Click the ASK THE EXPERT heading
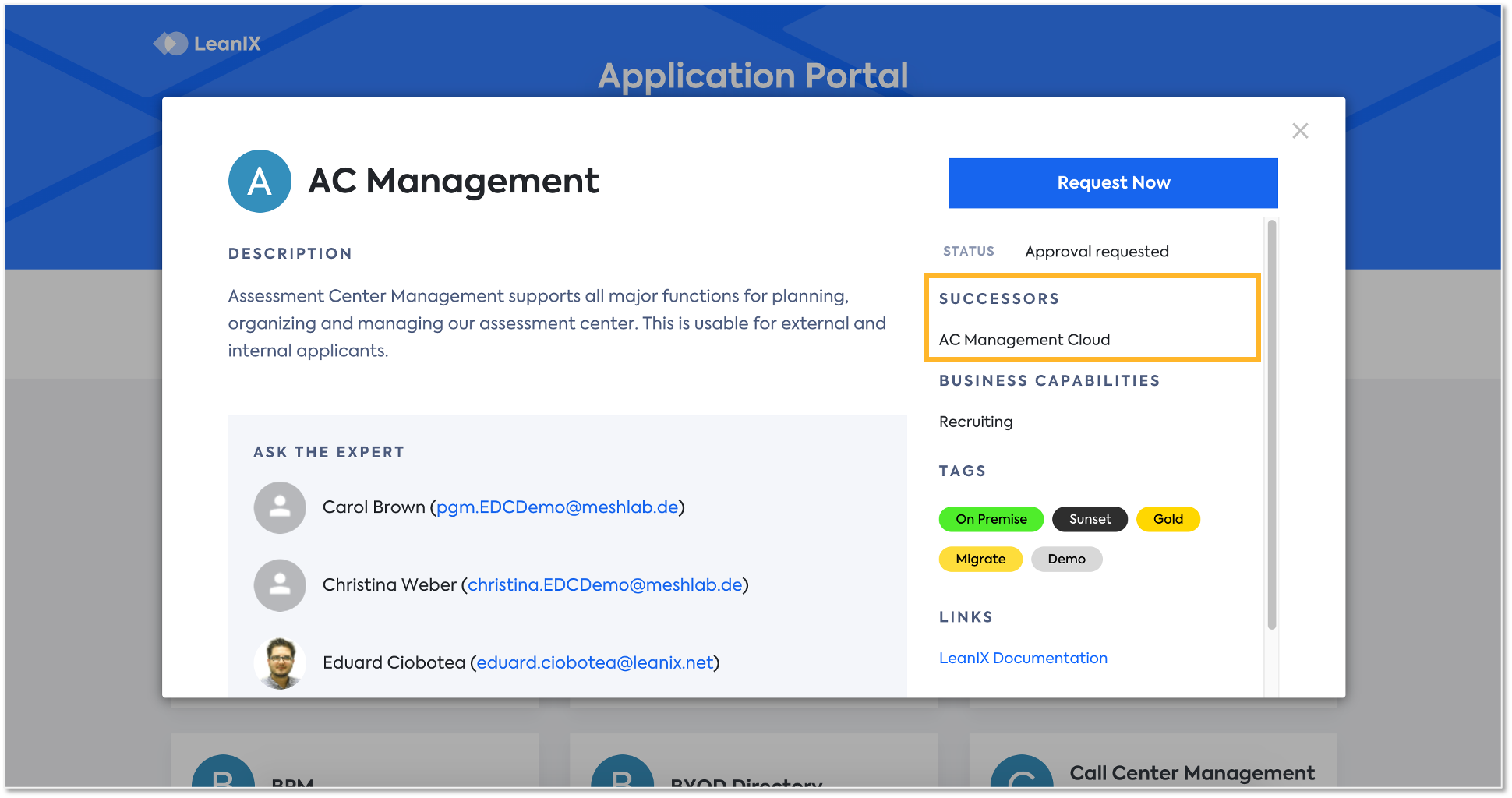This screenshot has width=1512, height=798. pyautogui.click(x=329, y=453)
